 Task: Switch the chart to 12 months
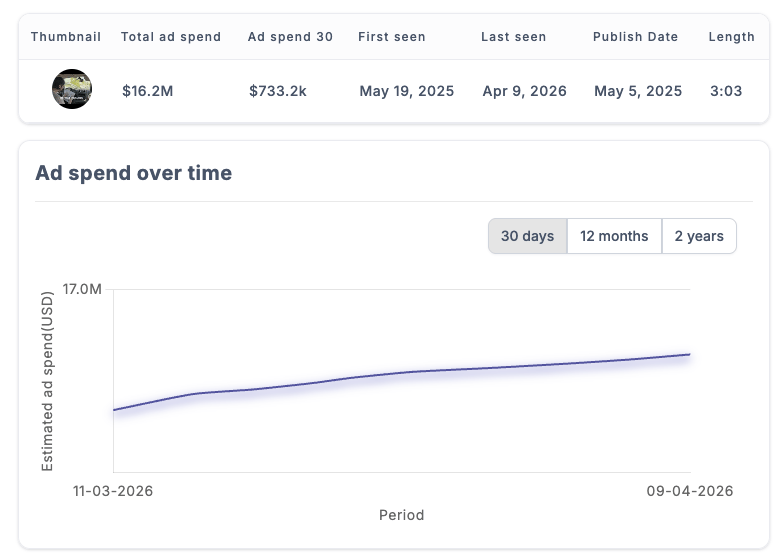(x=614, y=236)
